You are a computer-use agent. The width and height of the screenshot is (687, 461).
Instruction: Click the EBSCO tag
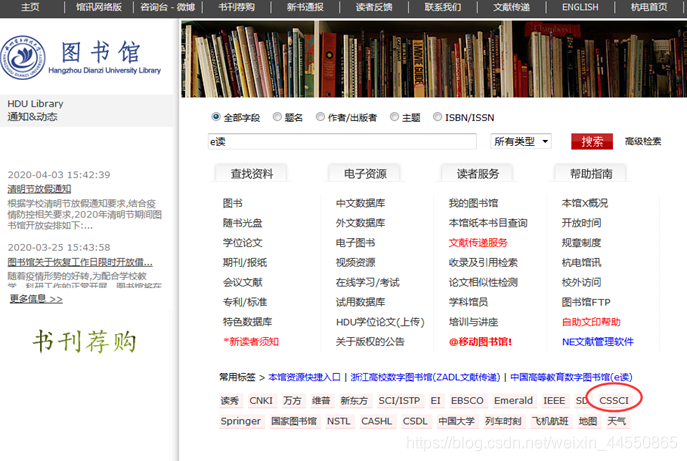point(467,401)
